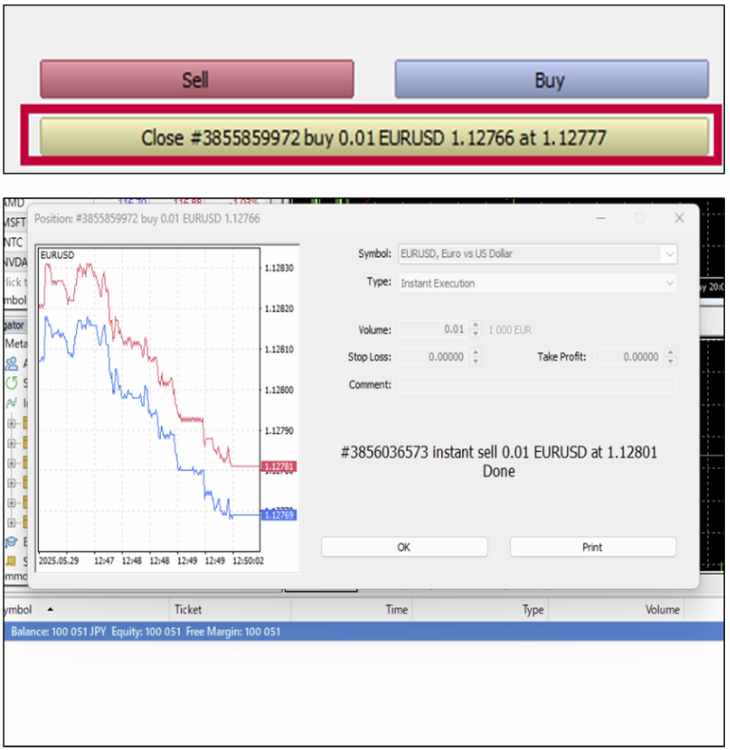Click the blue Buy button

click(x=551, y=80)
